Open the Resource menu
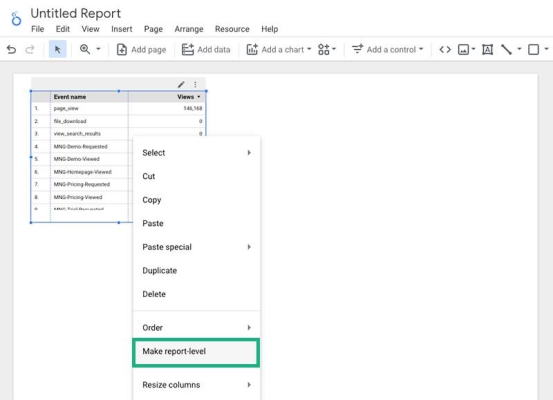The height and width of the screenshot is (400, 553). pyautogui.click(x=232, y=29)
